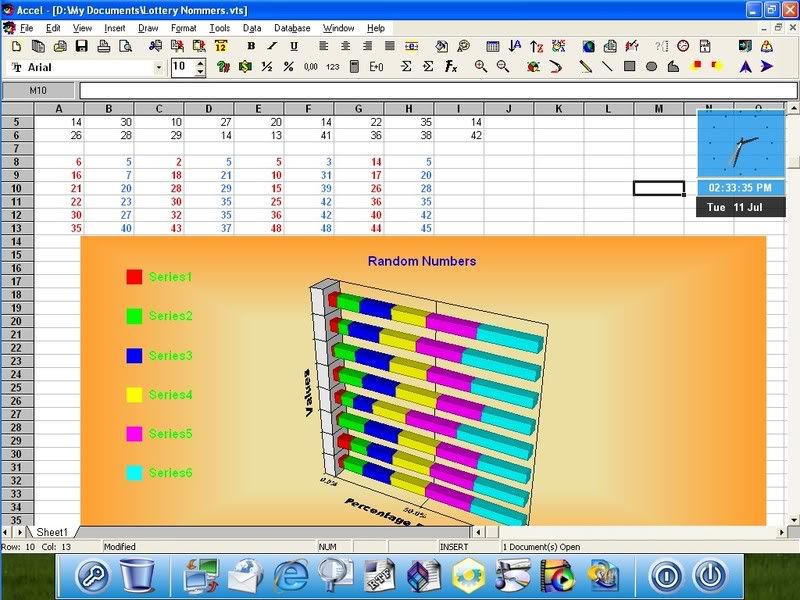
Task: Apply E+0 scientific number format
Action: [x=377, y=66]
